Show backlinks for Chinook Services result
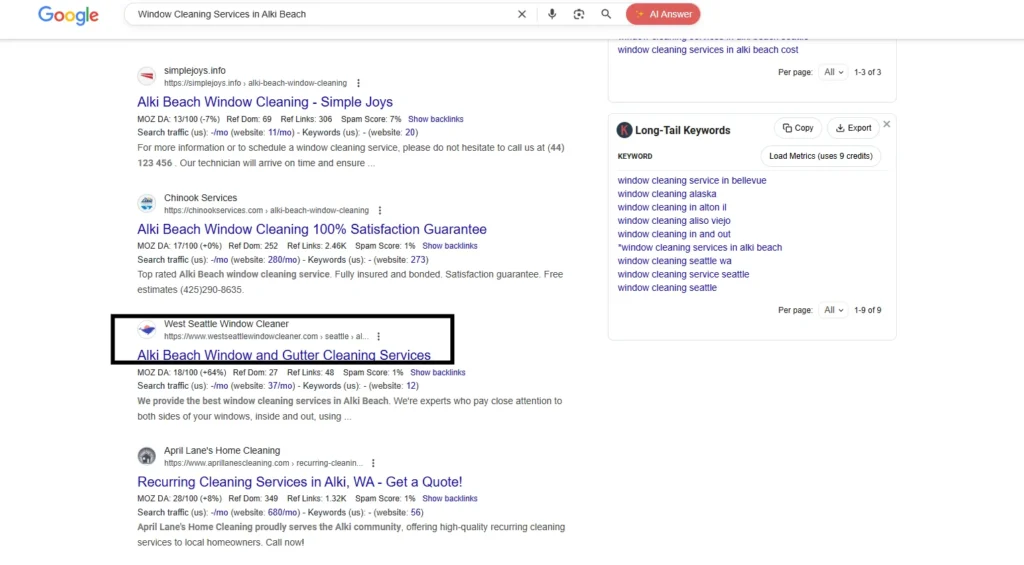Viewport: 1024px width, 565px height. click(450, 246)
